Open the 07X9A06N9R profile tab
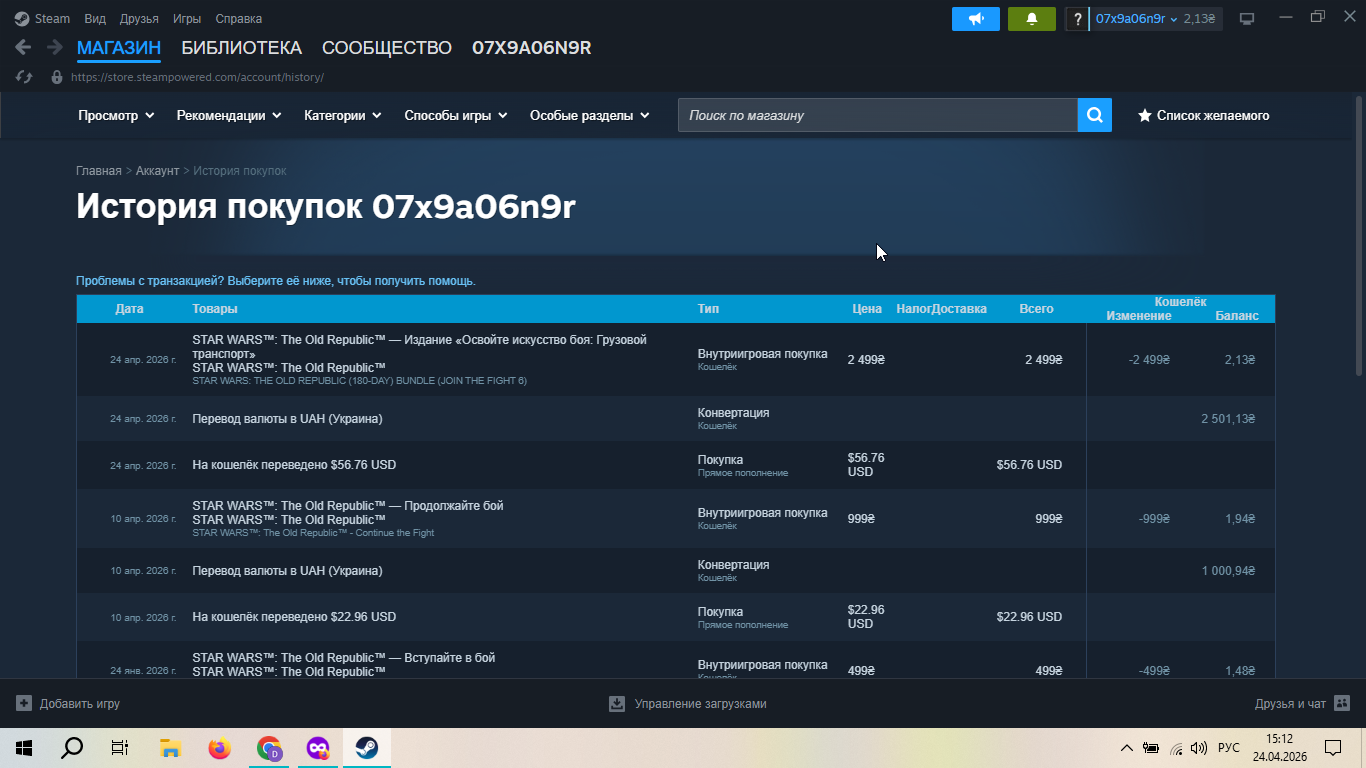Viewport: 1366px width, 768px height. (x=532, y=48)
